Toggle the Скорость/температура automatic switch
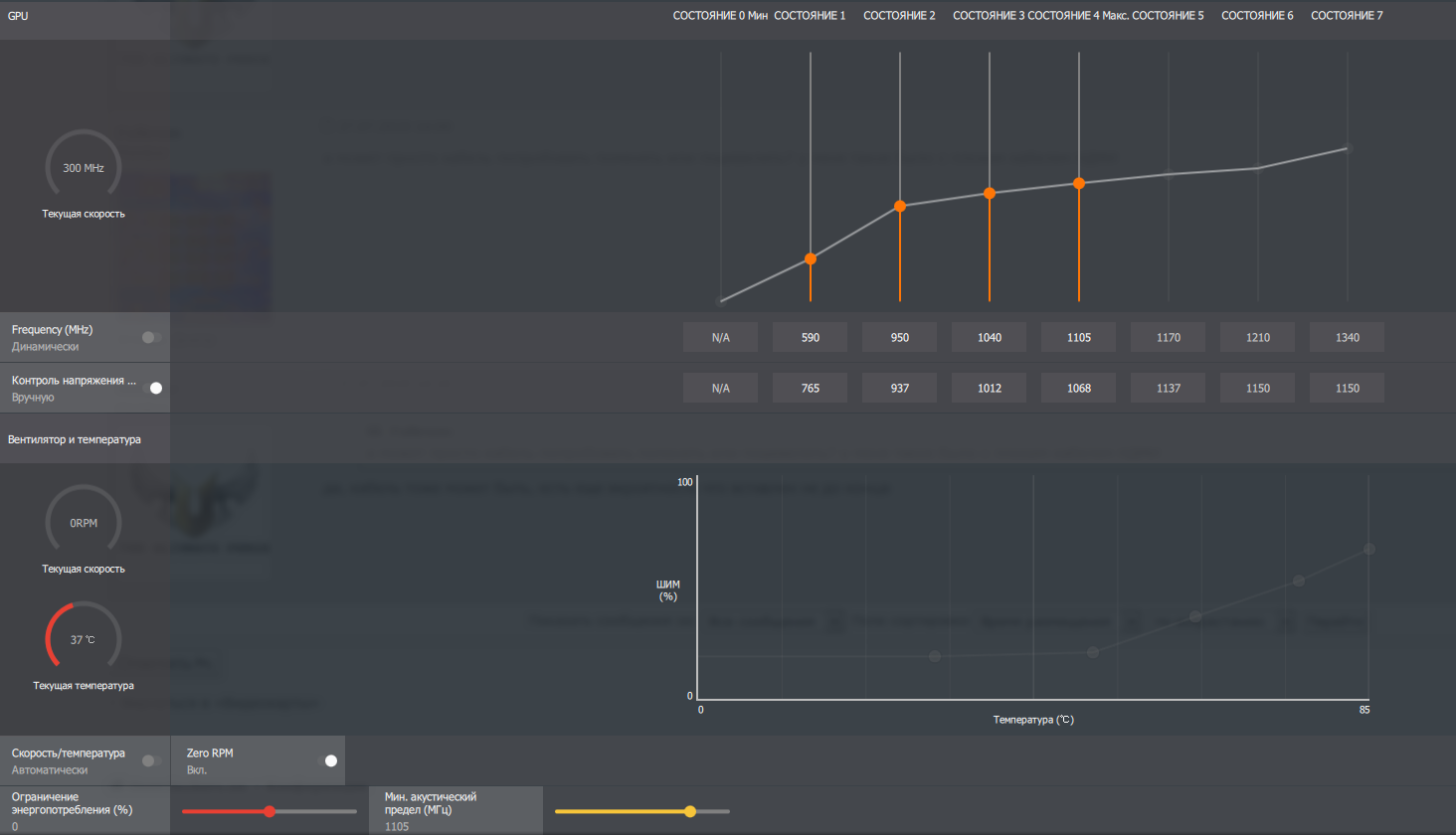This screenshot has height=835, width=1456. pos(151,761)
